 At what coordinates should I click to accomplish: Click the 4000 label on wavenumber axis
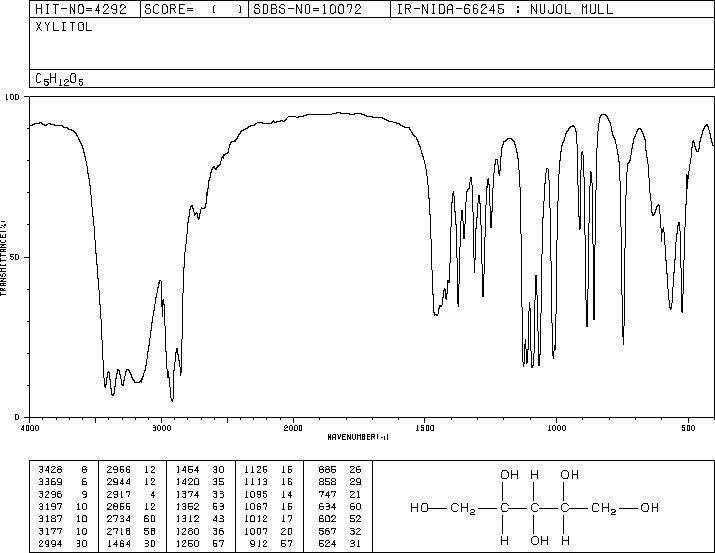coord(30,428)
